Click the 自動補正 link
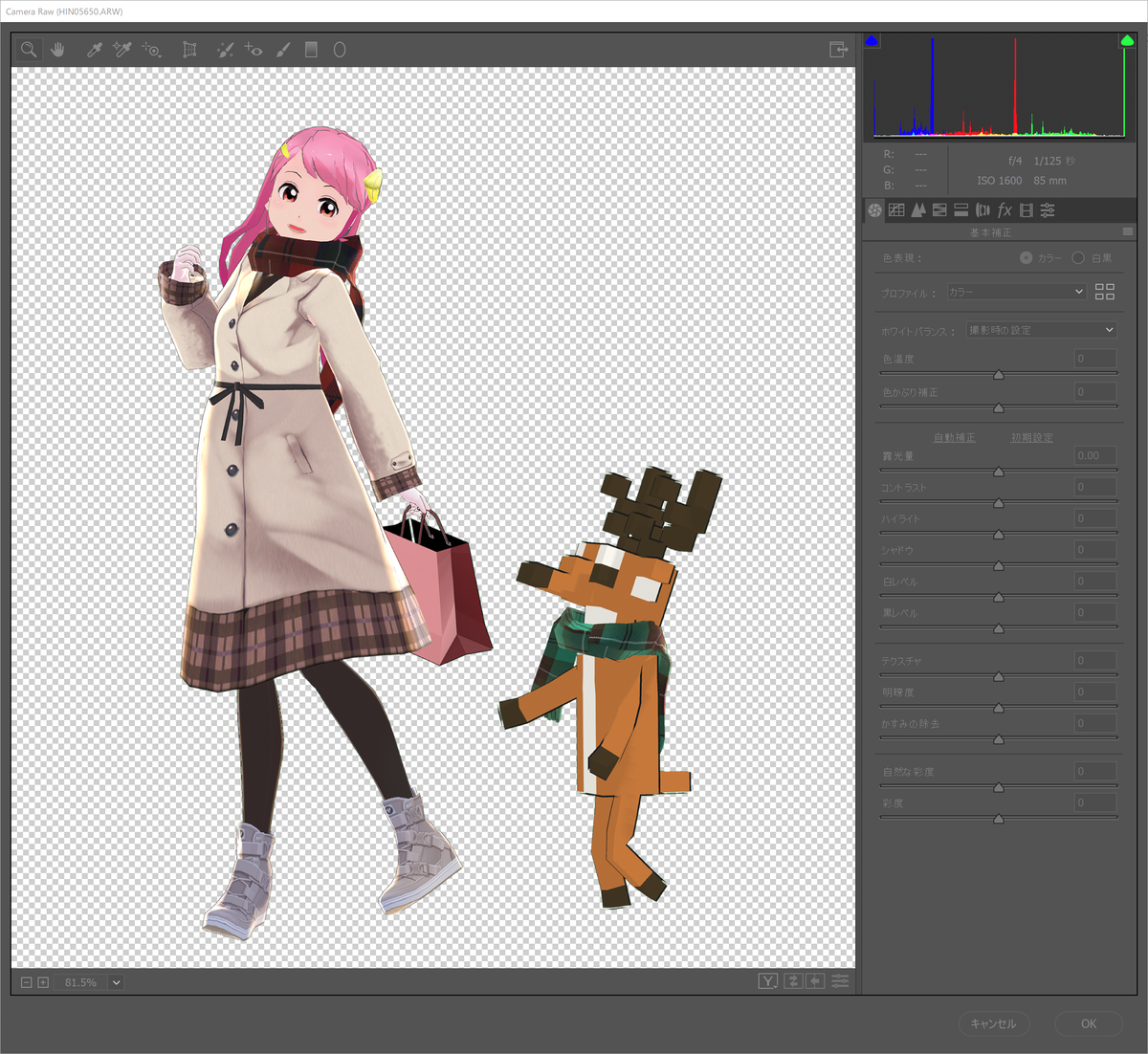Screen dimensions: 1148x1054 pos(954,437)
